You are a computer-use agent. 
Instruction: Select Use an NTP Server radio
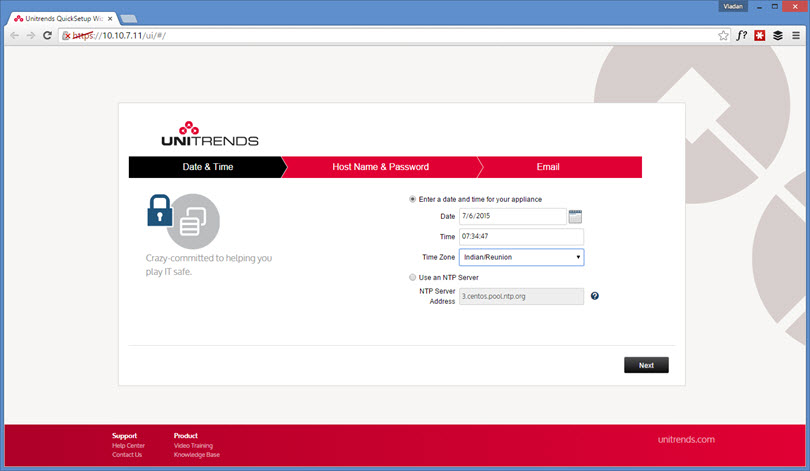412,277
